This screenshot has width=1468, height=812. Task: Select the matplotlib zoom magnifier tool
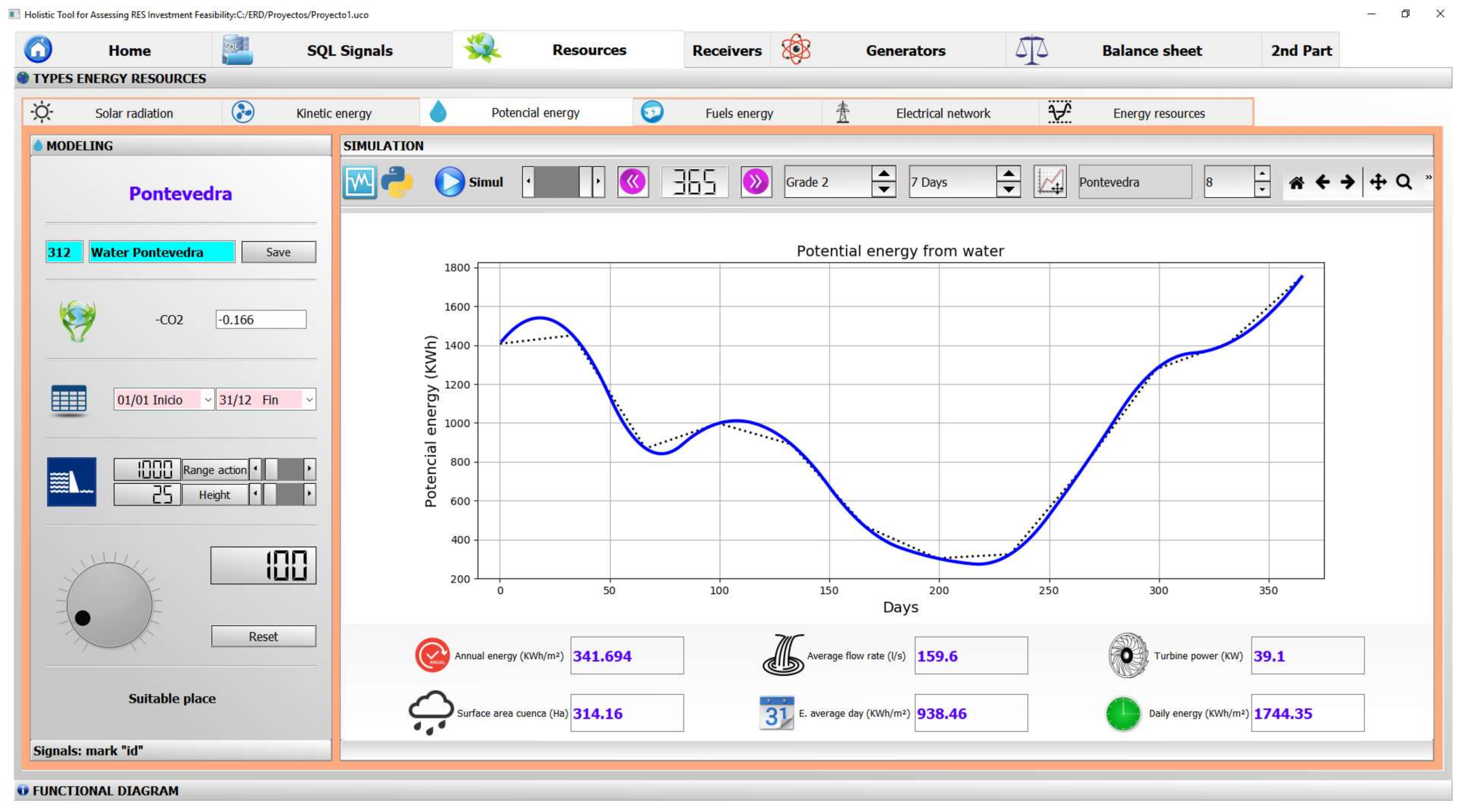coord(1404,183)
